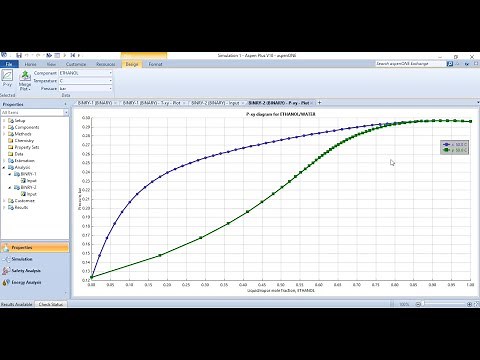Select the Design ribbon tab

(132, 64)
